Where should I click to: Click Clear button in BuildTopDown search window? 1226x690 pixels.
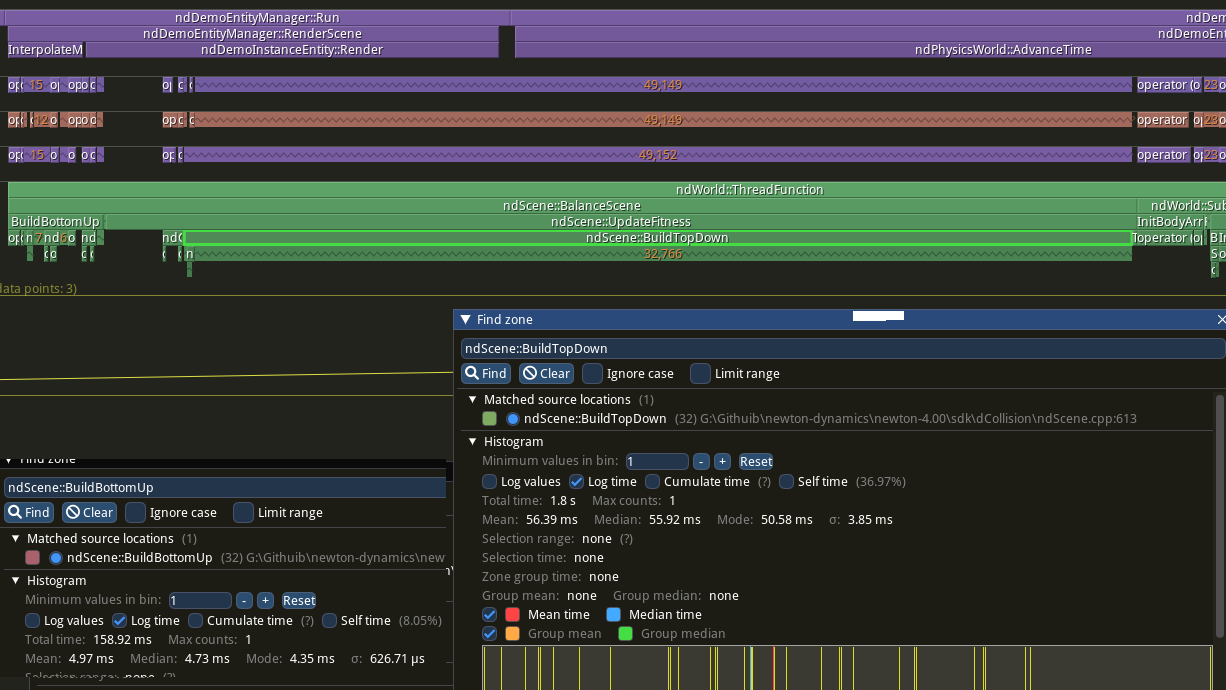545,373
